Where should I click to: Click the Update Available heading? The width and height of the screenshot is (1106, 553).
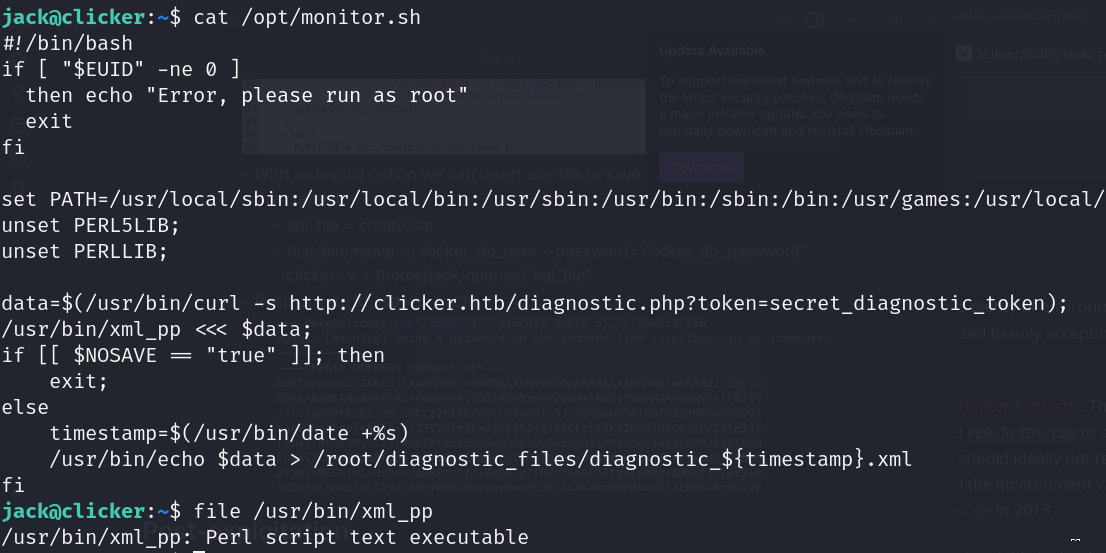click(712, 51)
